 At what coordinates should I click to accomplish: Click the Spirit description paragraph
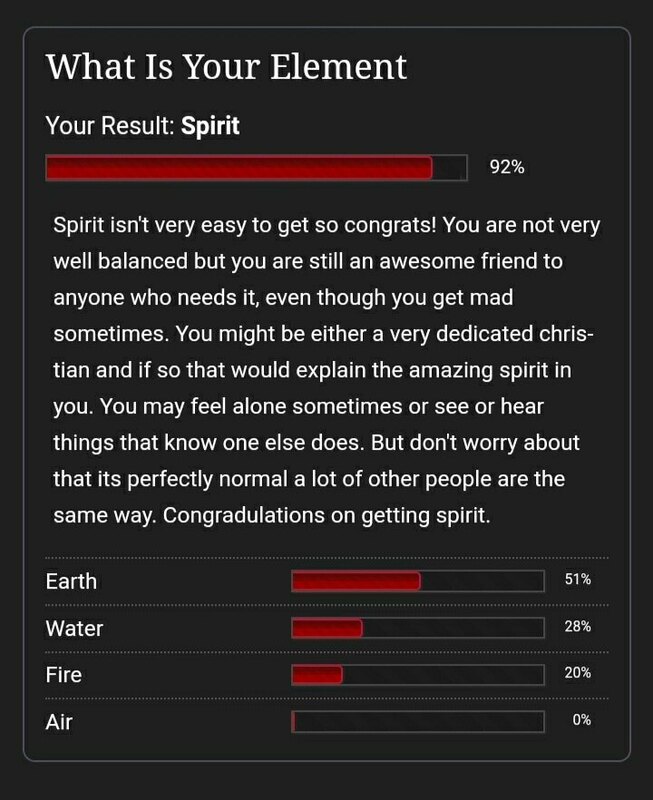pyautogui.click(x=326, y=370)
